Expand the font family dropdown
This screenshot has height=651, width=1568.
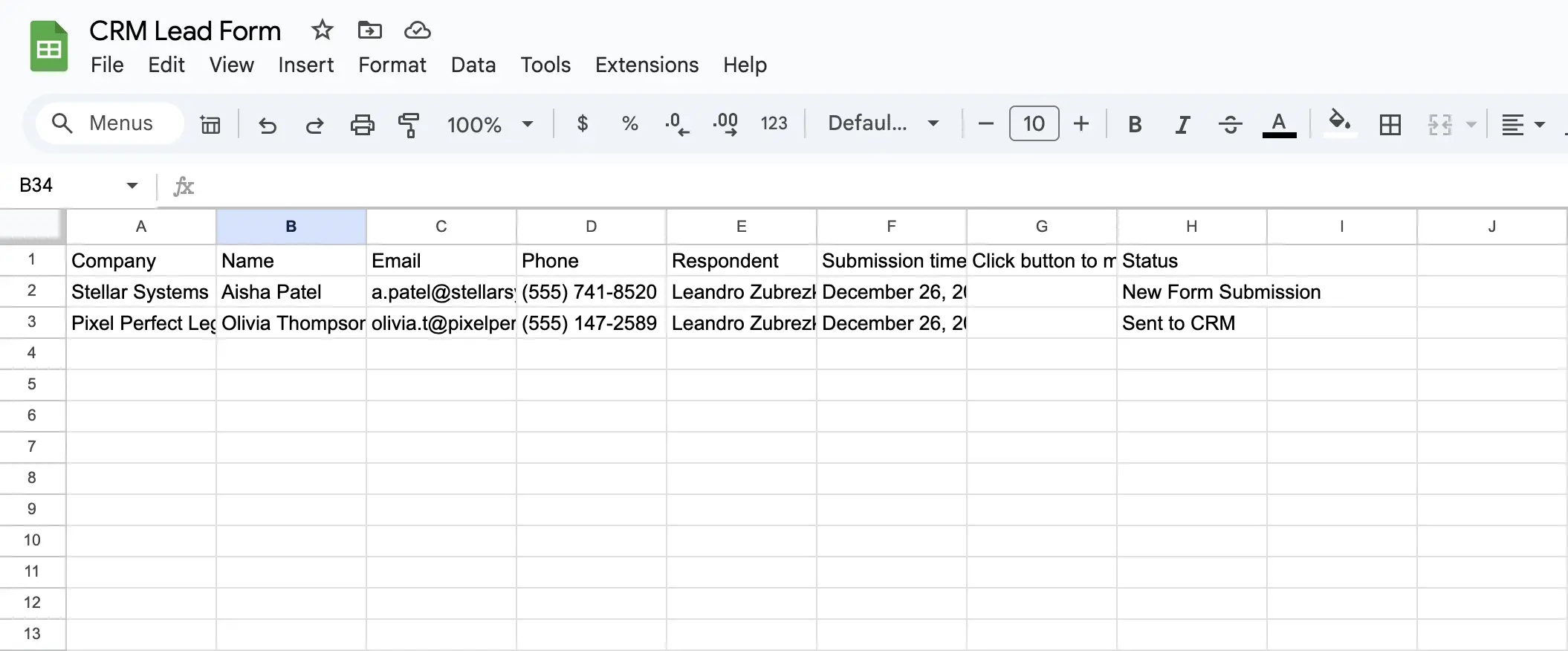(884, 123)
